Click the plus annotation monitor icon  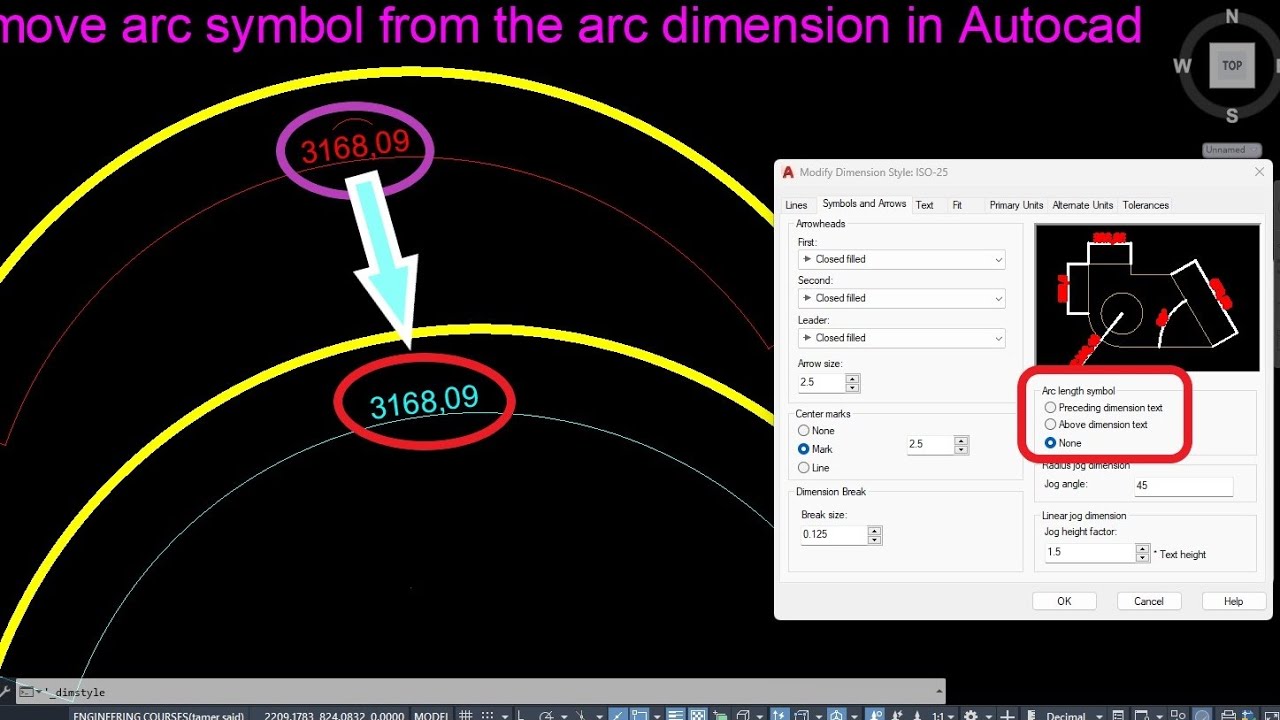[x=1007, y=715]
